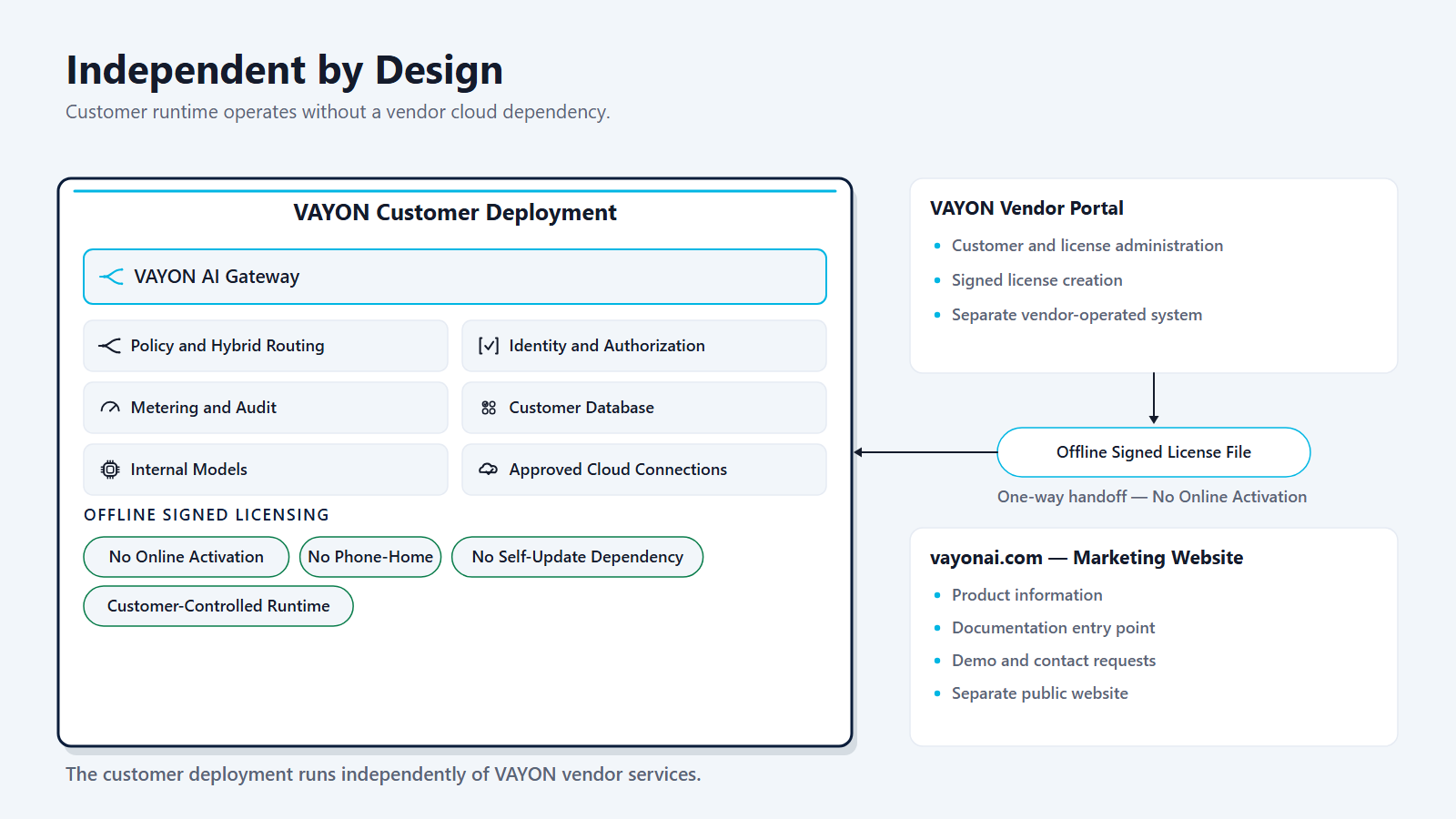This screenshot has height=819, width=1456.
Task: Click the Independent by Design slide title
Action: (285, 71)
